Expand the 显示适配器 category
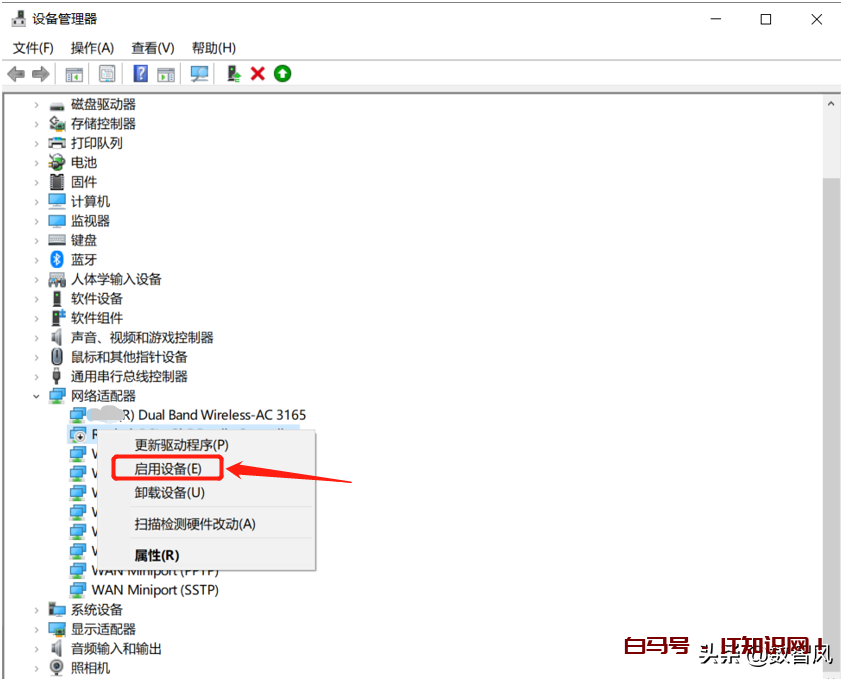 click(x=37, y=629)
